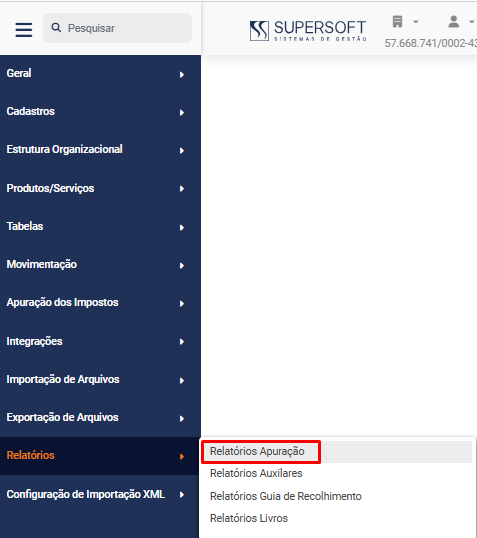Expand the Cadastros submenu arrow
Screen dimensions: 477x538
[x=182, y=113]
